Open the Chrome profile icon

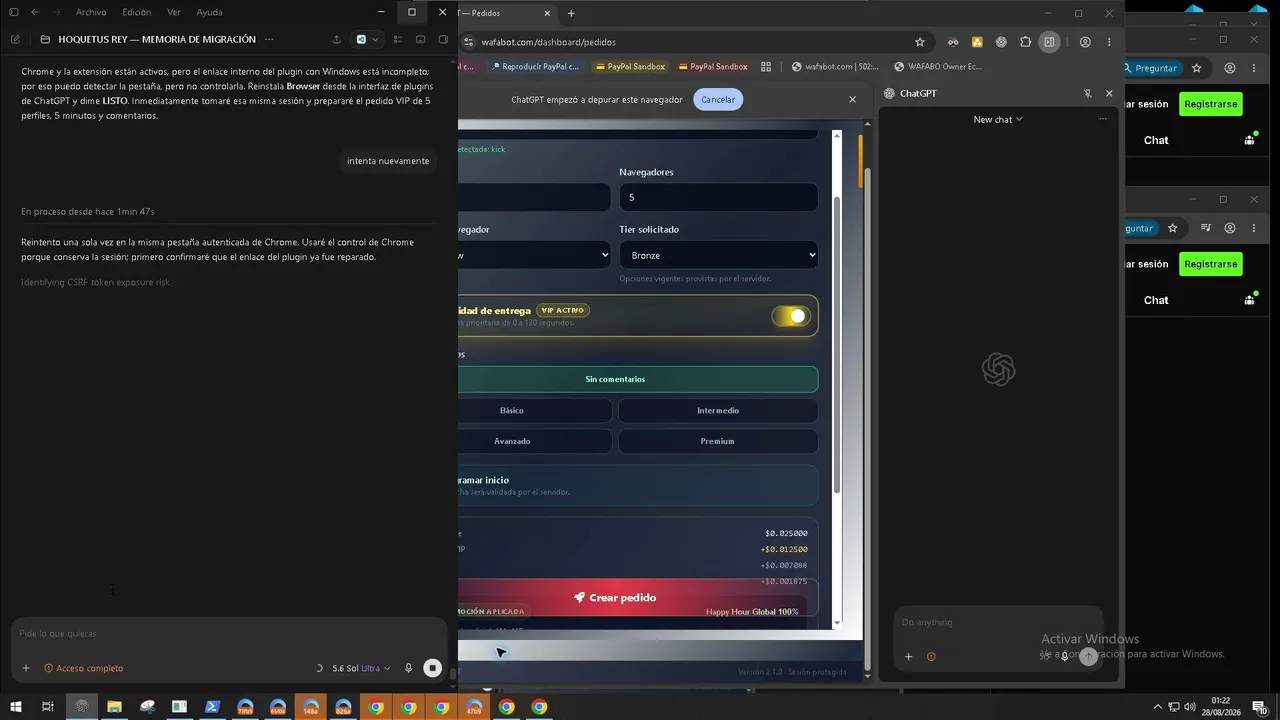[x=1085, y=42]
